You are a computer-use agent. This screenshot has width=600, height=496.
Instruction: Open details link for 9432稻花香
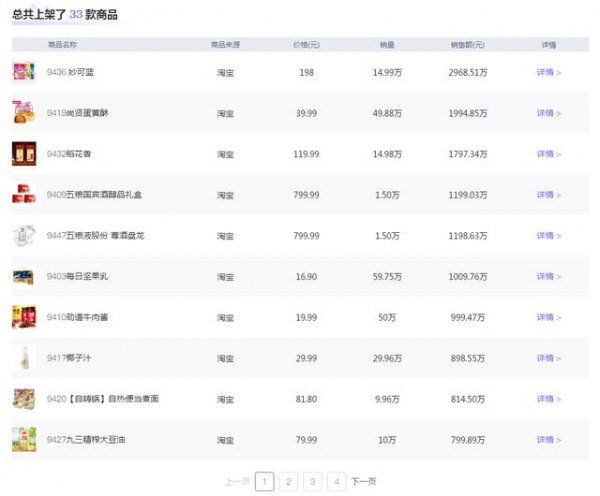click(549, 154)
